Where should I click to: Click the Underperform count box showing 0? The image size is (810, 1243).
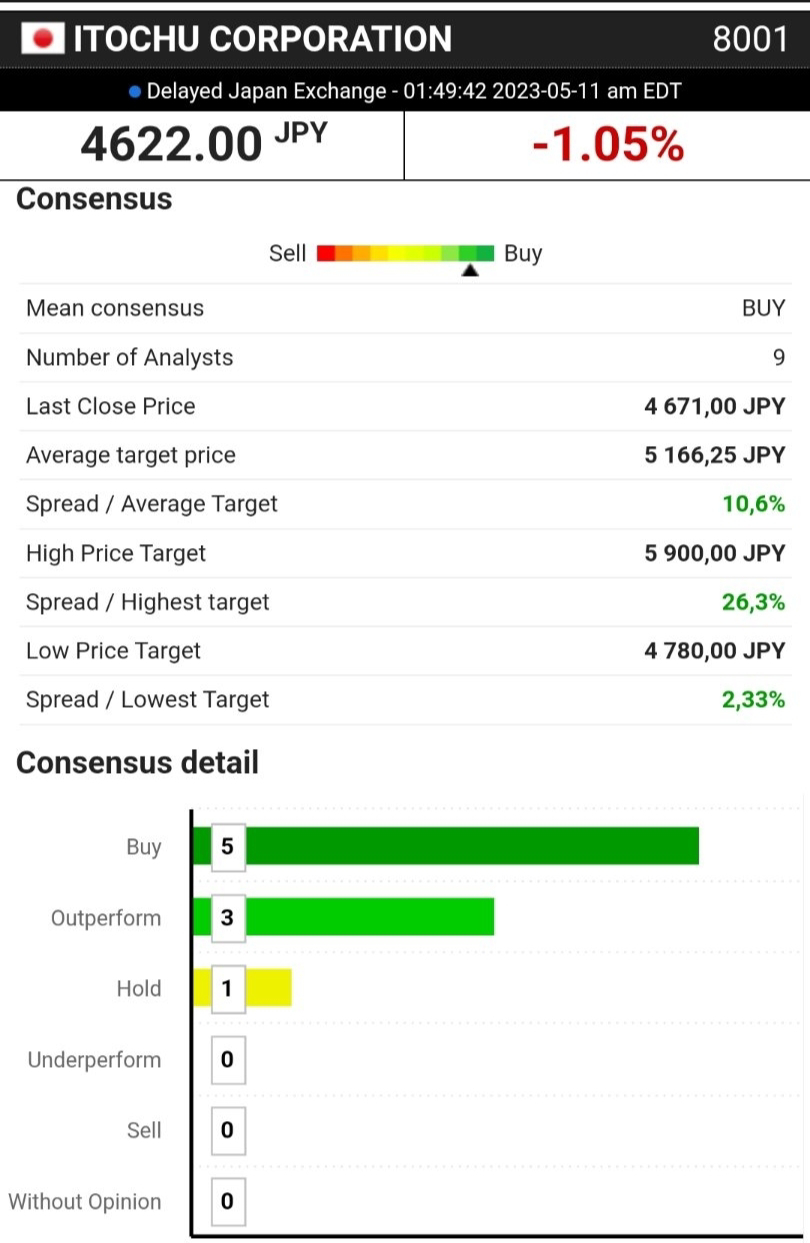click(227, 1059)
